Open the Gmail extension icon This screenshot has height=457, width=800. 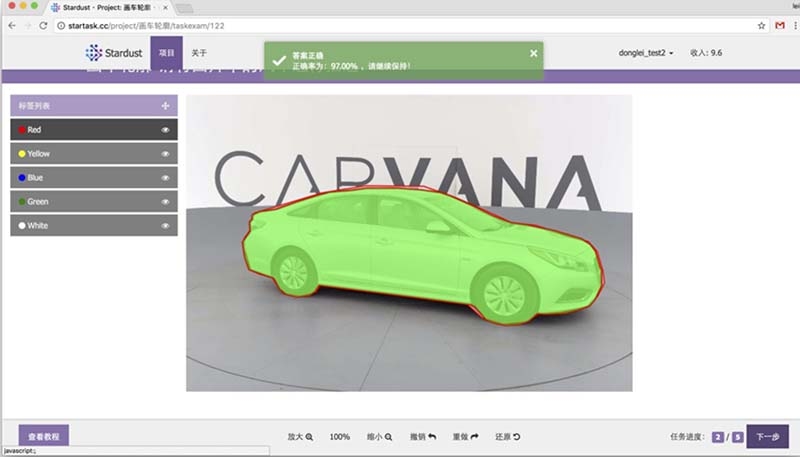coord(780,26)
